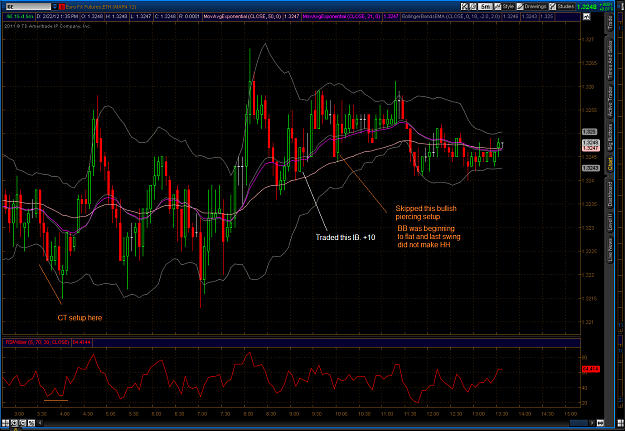This screenshot has width=625, height=431.
Task: Click the horizontal scrollbar thumb at bottom right
Action: (579, 423)
